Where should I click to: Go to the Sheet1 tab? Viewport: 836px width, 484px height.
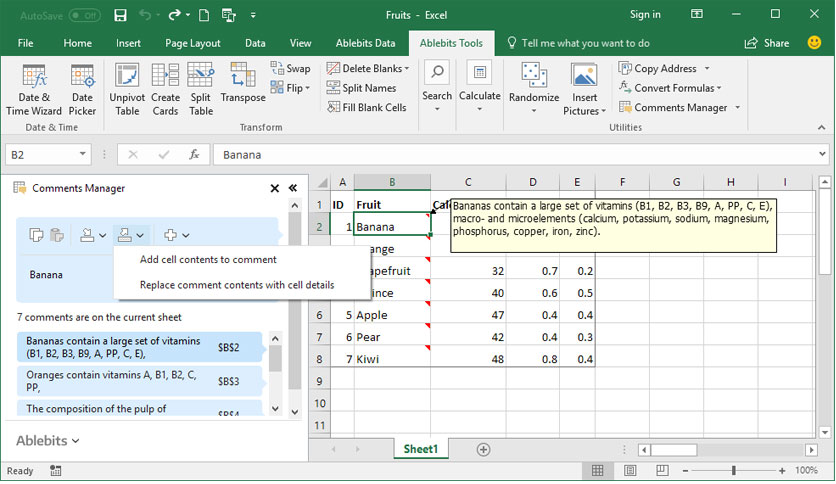coord(421,449)
